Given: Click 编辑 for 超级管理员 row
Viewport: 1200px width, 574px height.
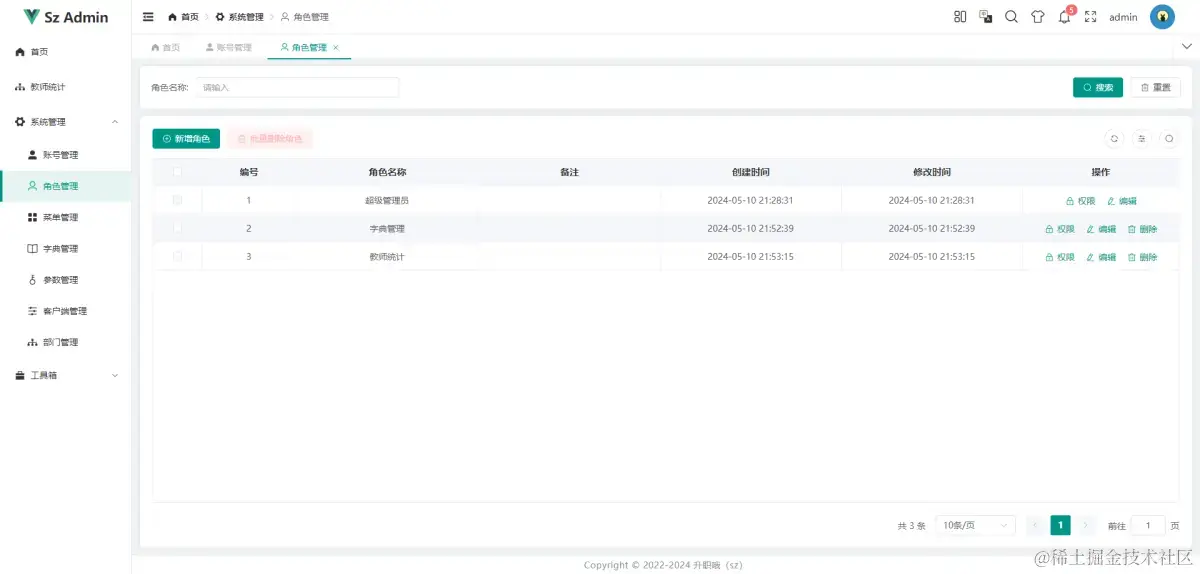Looking at the screenshot, I should pyautogui.click(x=1121, y=201).
